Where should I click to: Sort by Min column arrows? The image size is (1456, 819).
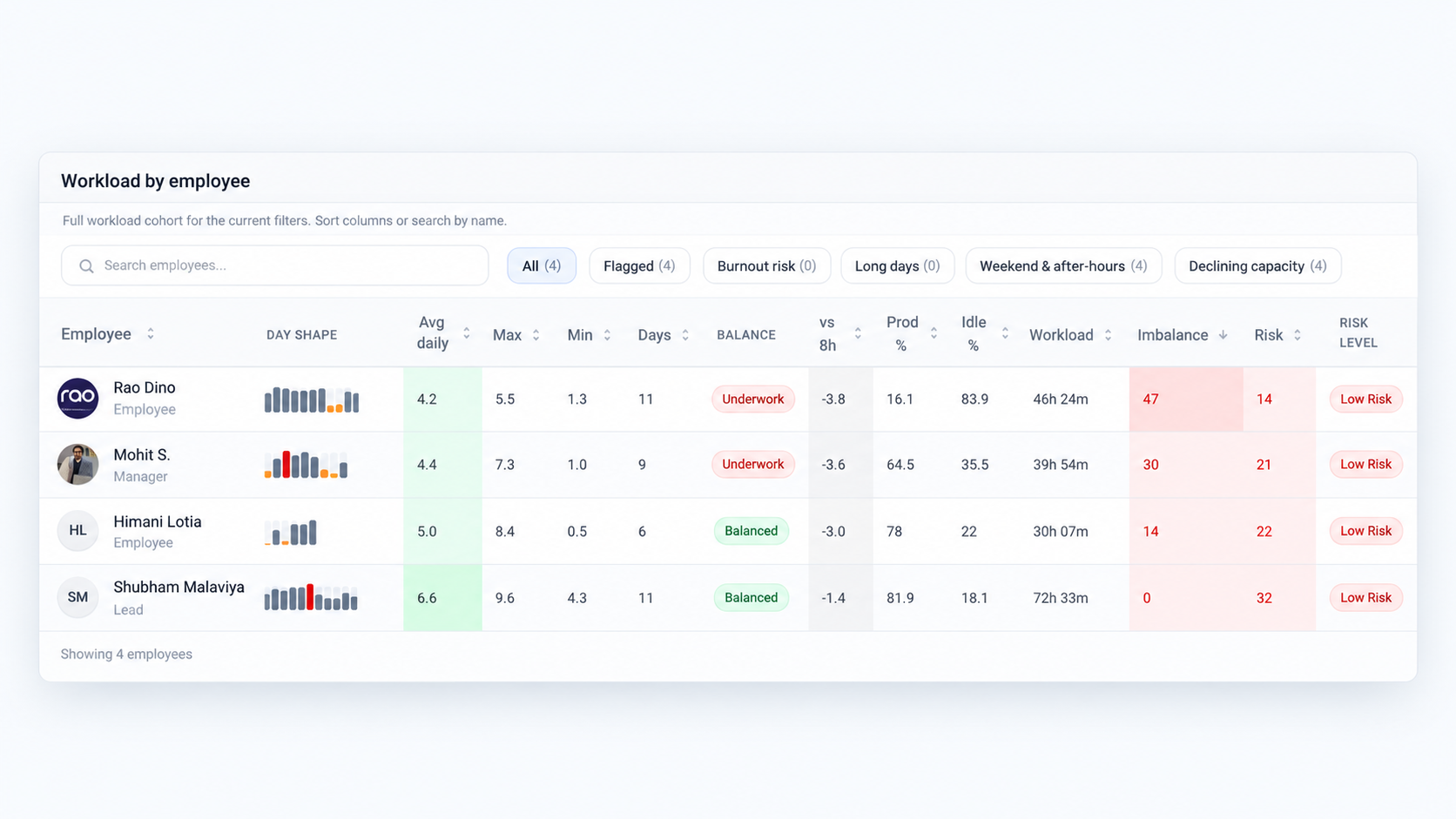(x=608, y=335)
